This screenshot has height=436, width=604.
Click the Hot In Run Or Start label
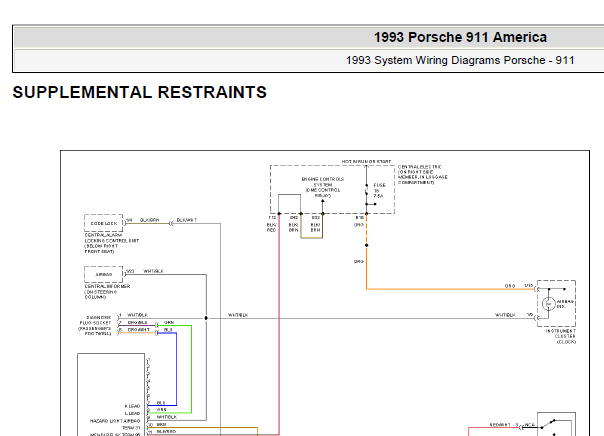(x=366, y=161)
